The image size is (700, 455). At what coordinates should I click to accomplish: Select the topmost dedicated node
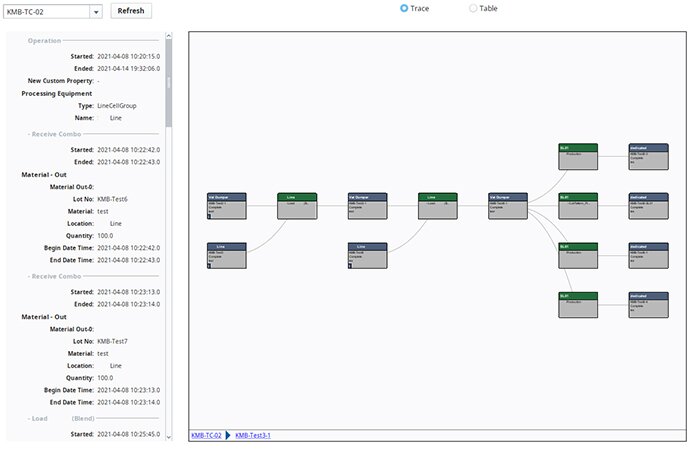pos(648,157)
